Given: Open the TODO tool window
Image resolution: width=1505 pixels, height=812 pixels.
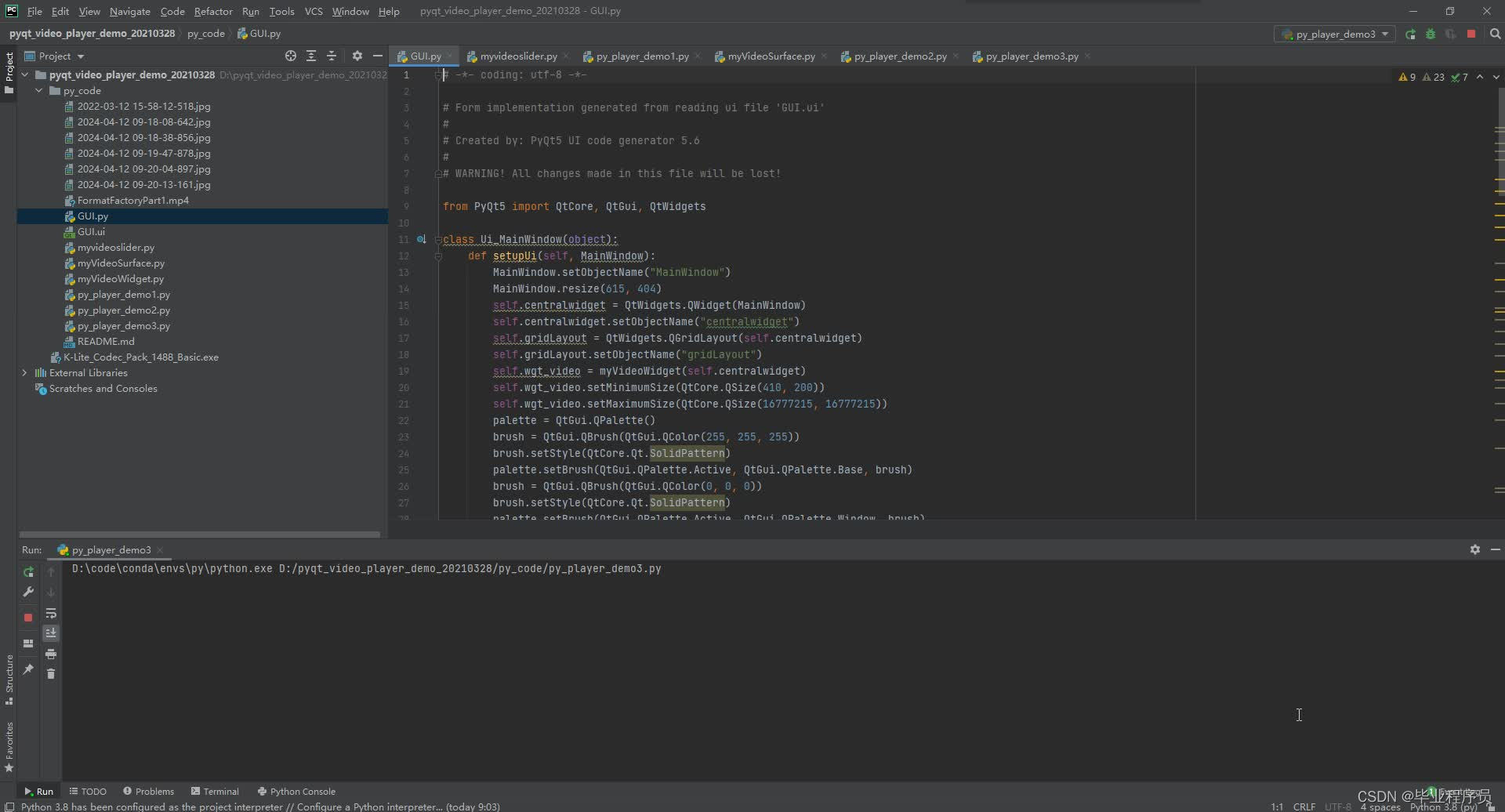Looking at the screenshot, I should [88, 791].
